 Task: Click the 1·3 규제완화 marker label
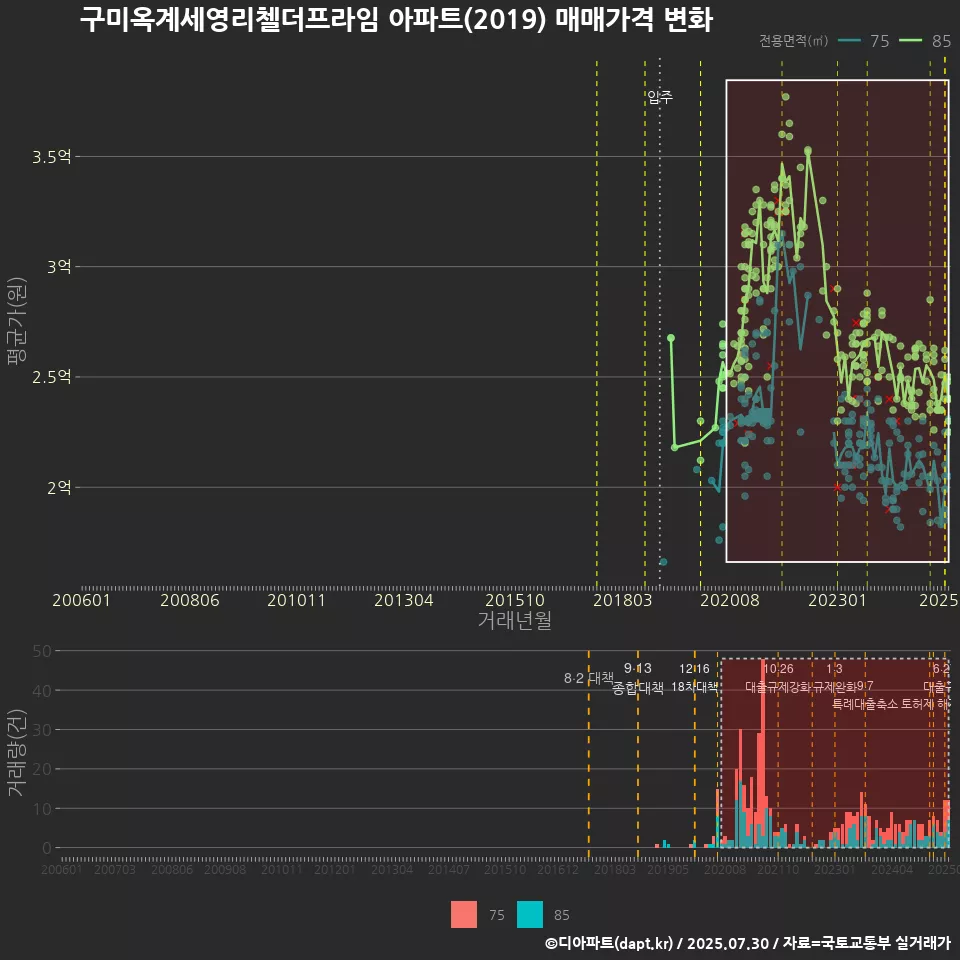(834, 678)
